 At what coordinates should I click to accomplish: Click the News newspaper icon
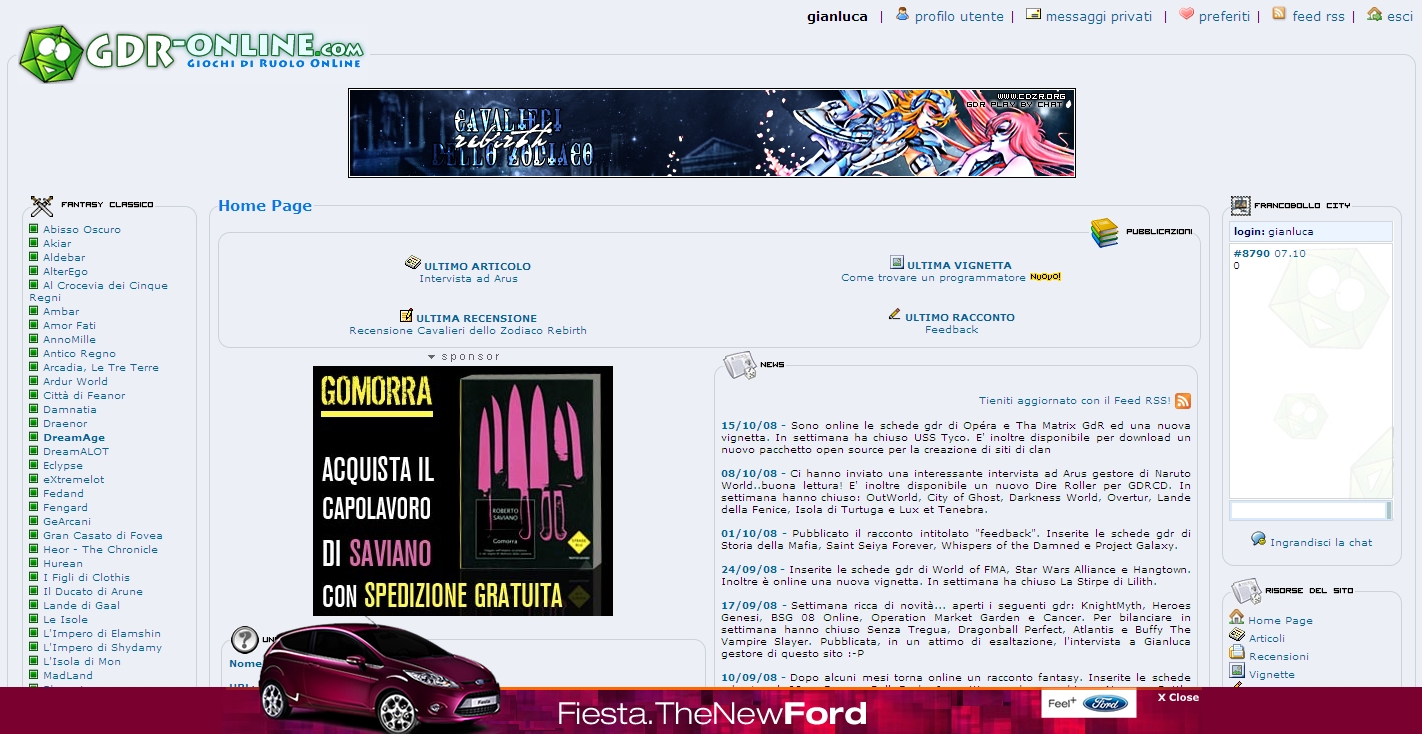coord(739,365)
